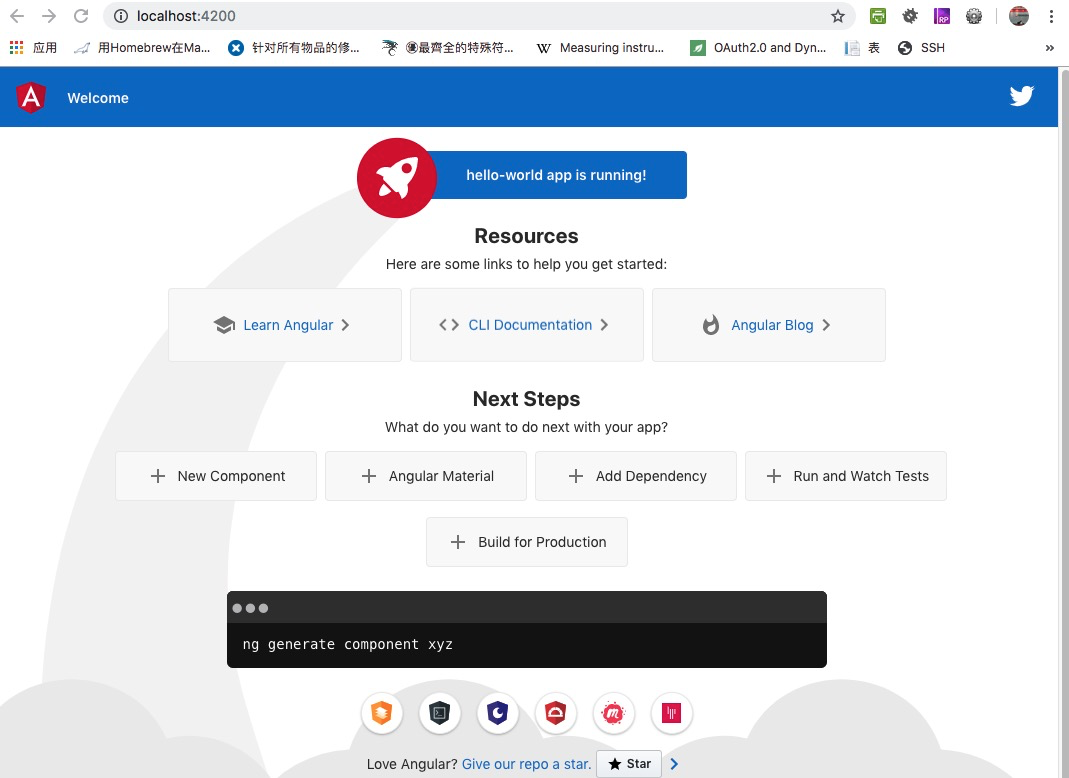Click the terminal text 'ng generate component xyz'

(x=348, y=644)
